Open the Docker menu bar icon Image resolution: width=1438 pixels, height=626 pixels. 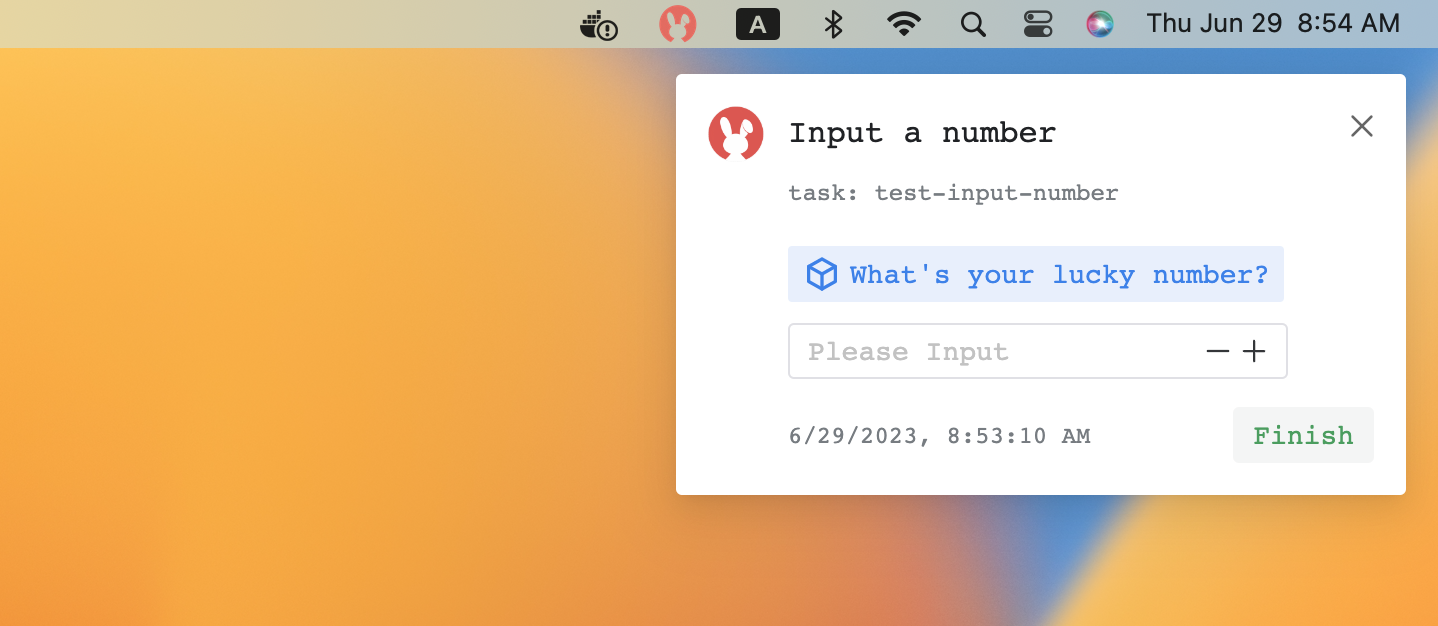pyautogui.click(x=599, y=24)
